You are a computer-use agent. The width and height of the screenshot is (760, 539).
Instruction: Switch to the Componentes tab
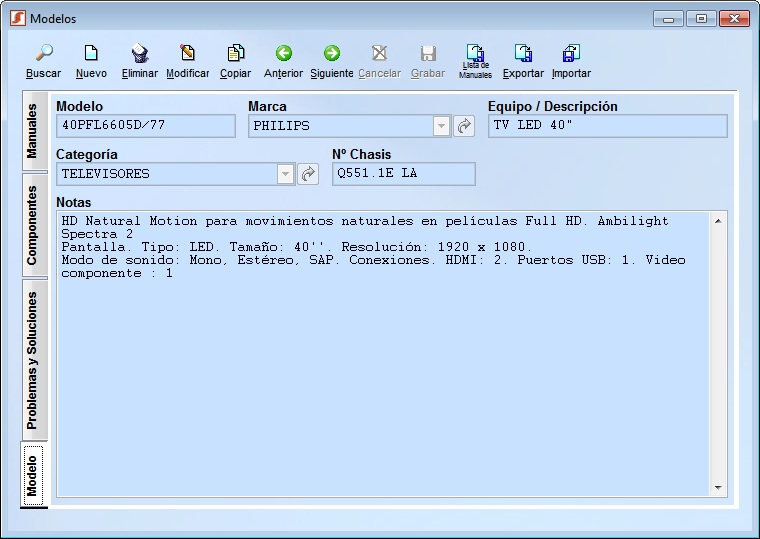click(33, 225)
